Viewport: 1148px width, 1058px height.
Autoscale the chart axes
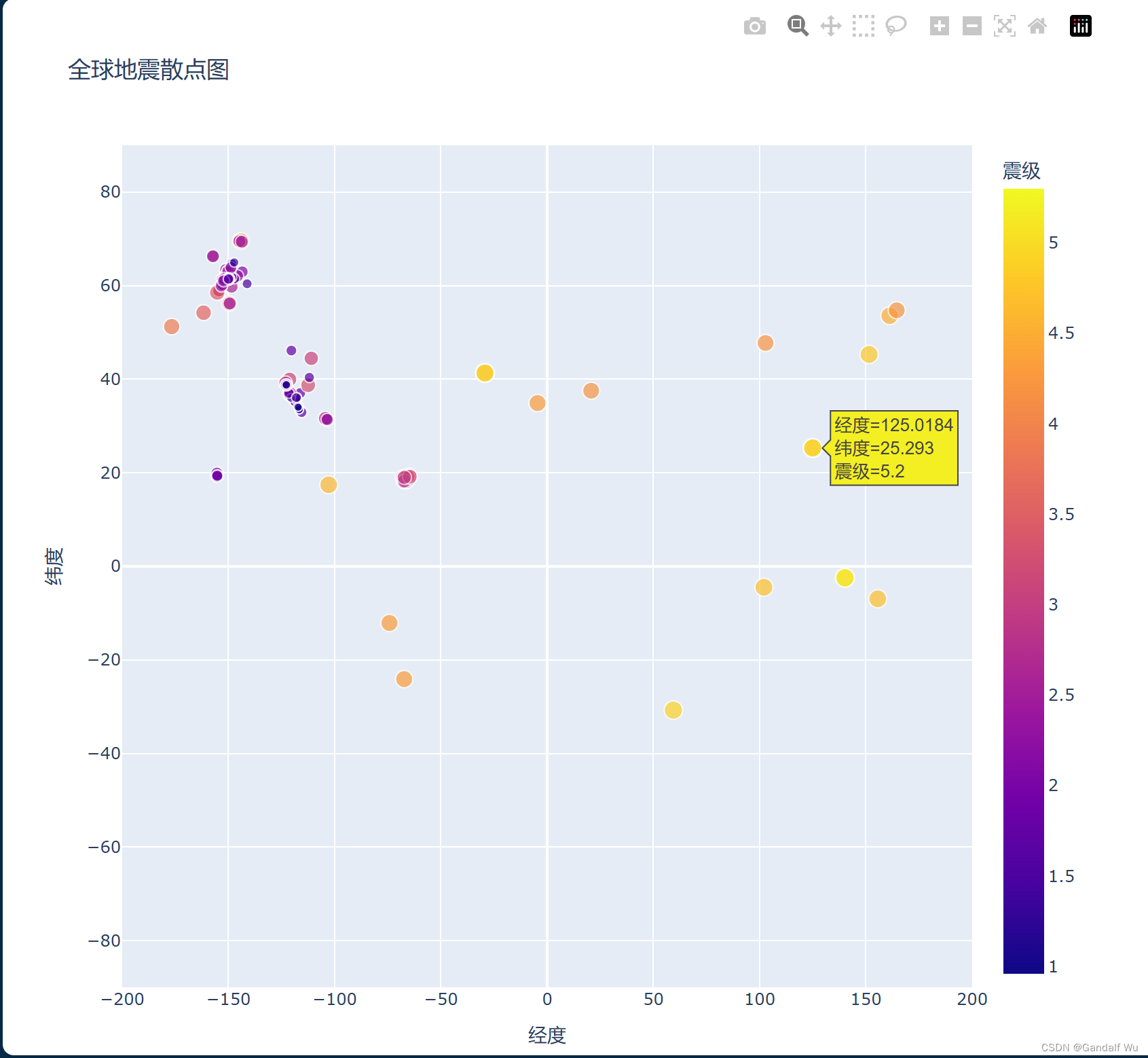[x=1005, y=26]
